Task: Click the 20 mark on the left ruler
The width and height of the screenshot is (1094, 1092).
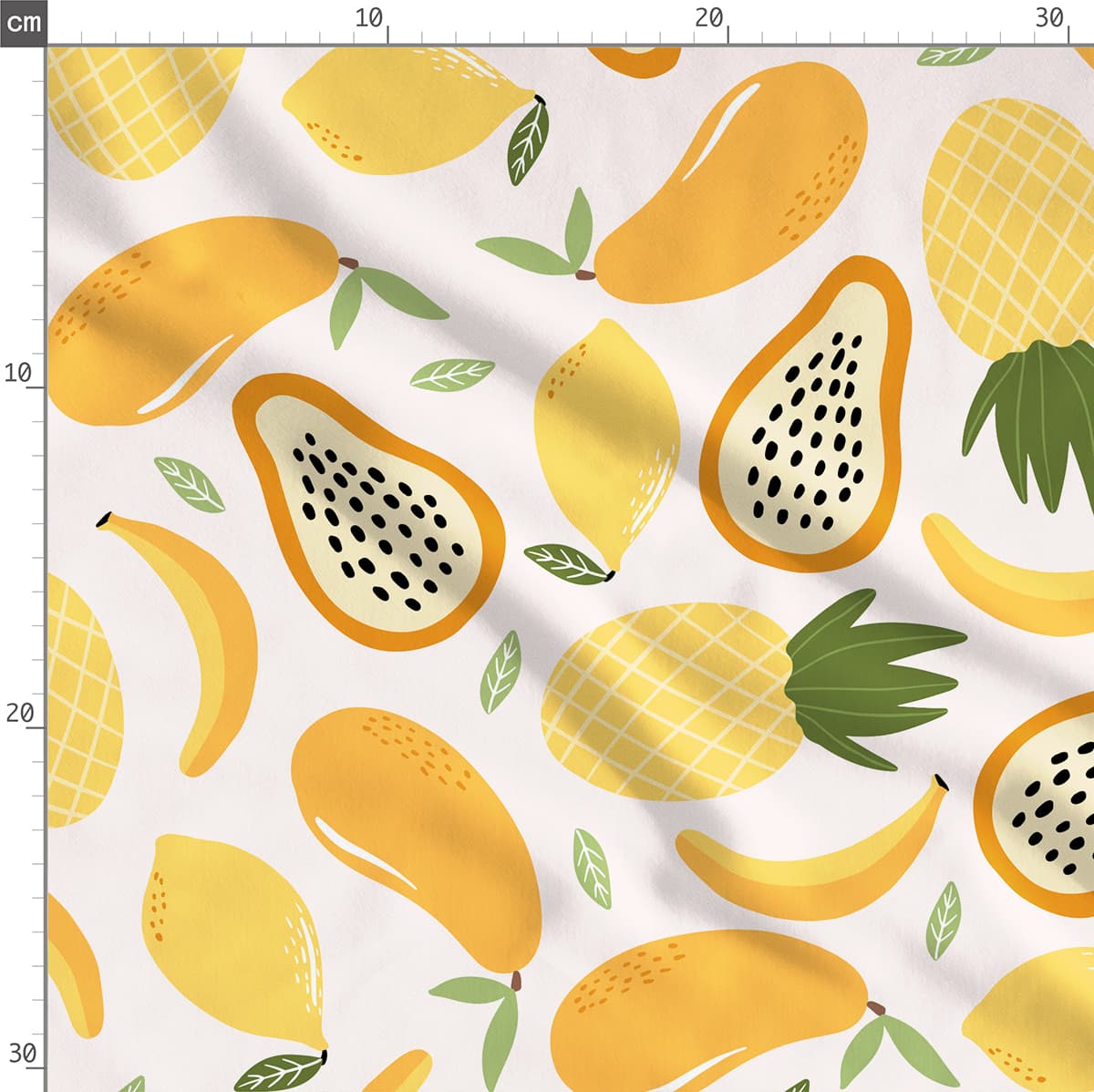Action: click(18, 713)
